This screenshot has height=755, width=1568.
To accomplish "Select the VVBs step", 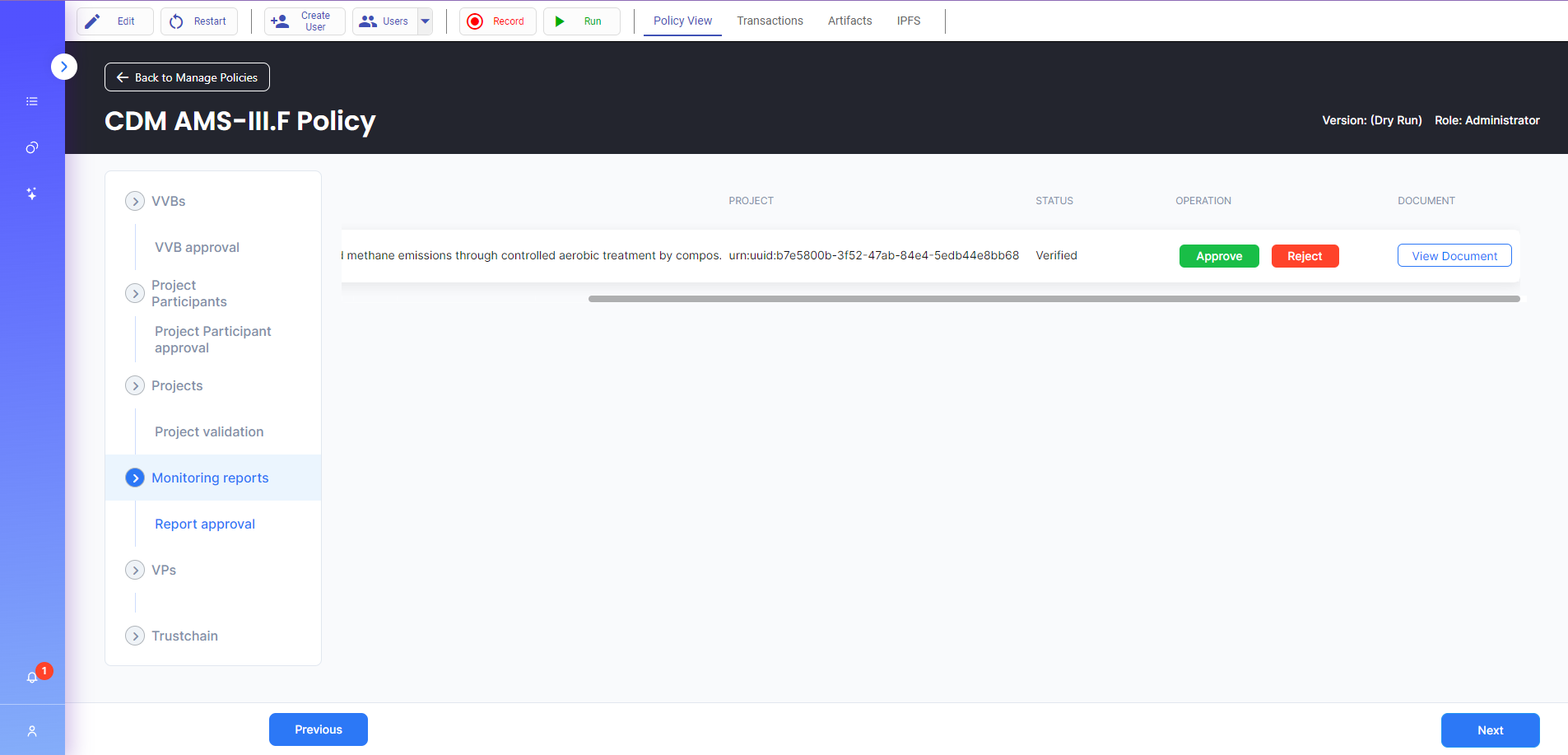I will 135,201.
